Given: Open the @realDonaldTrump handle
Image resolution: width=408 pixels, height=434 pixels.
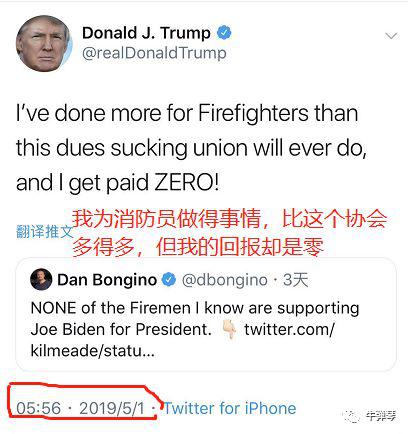Looking at the screenshot, I should tap(154, 53).
